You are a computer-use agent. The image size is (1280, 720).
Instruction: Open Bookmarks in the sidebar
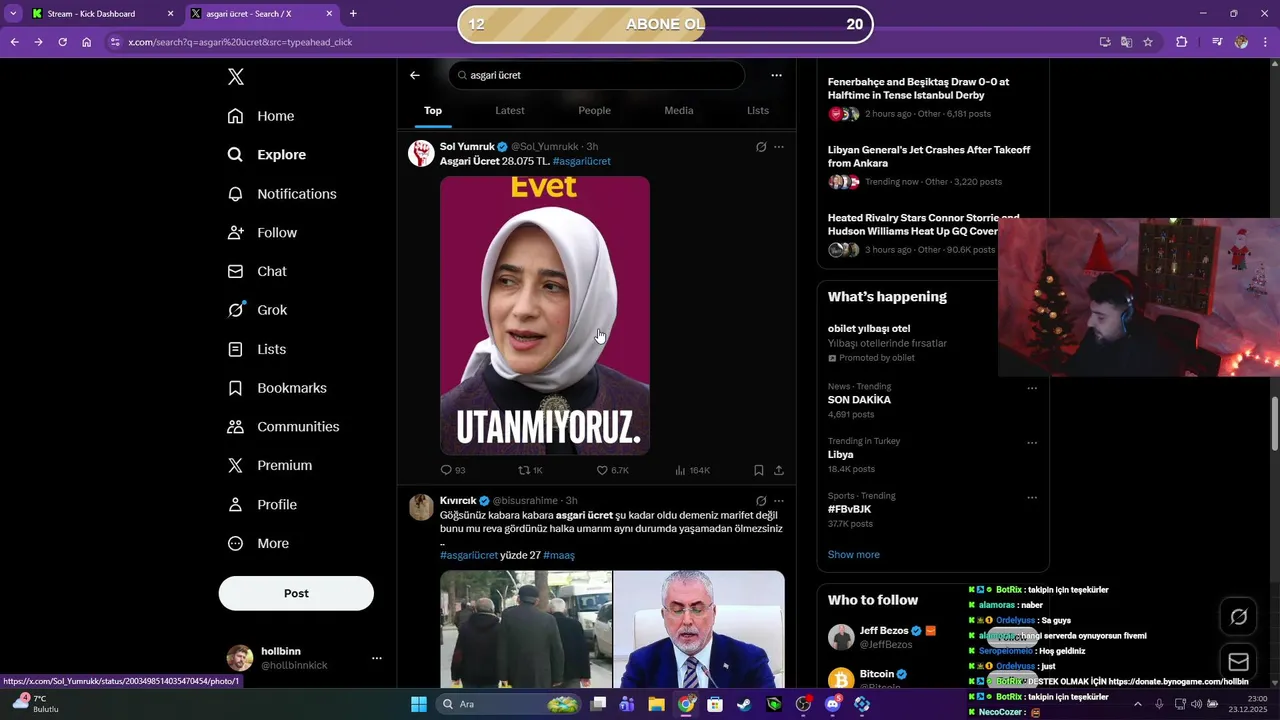coord(277,388)
